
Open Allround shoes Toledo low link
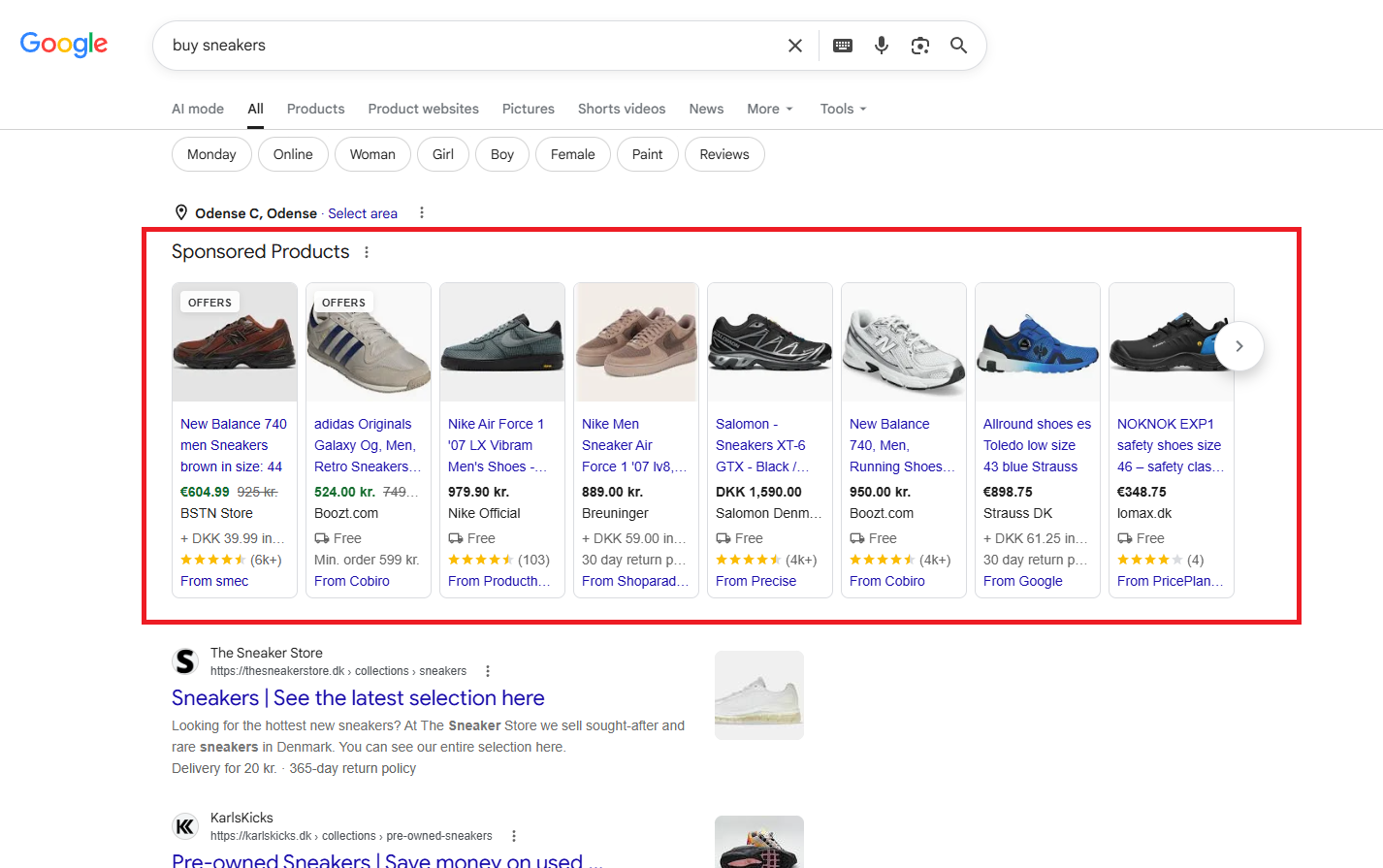click(1037, 445)
